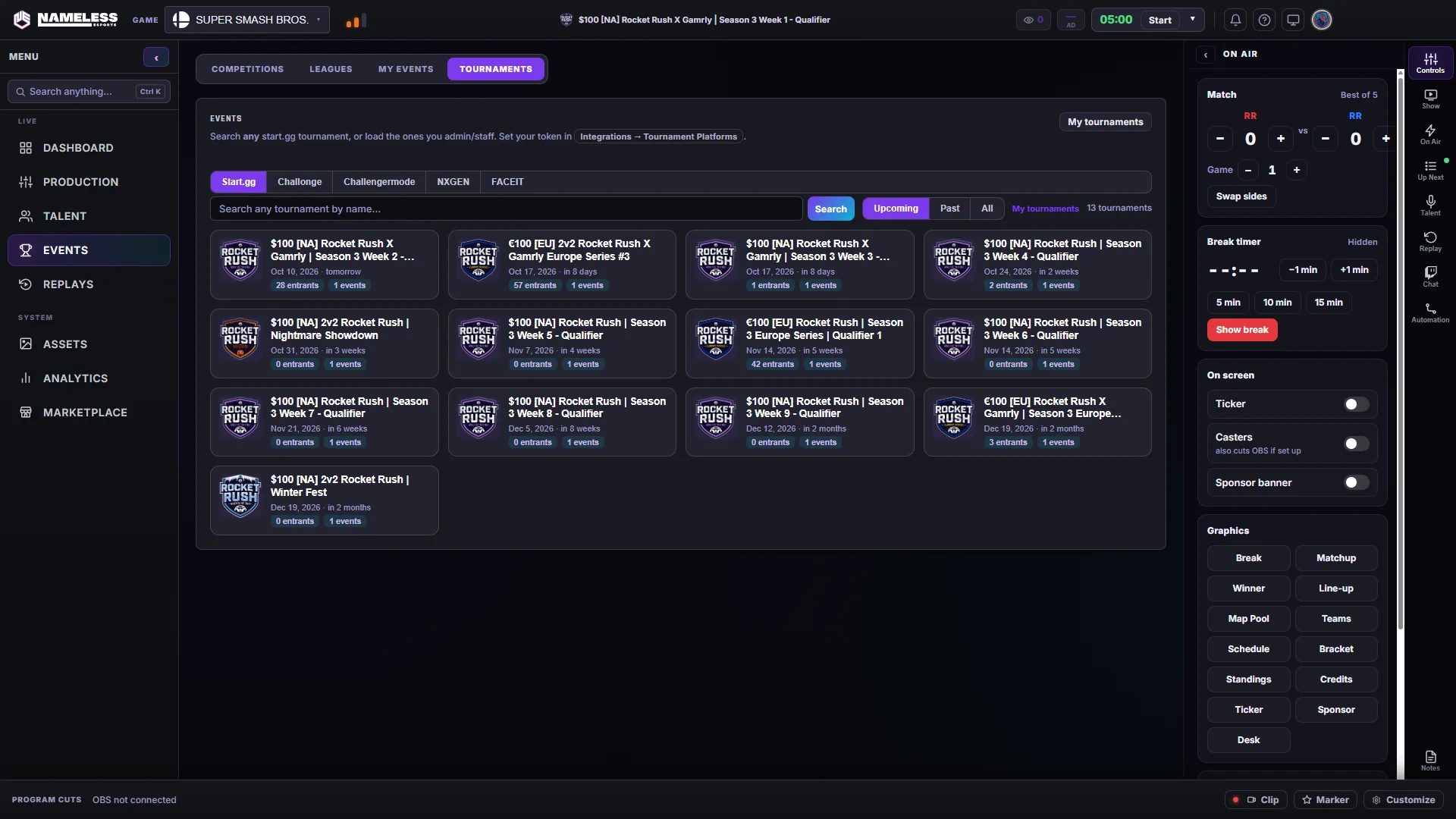Click the red Show break button
Screen dimensions: 1456x819
[x=1242, y=330]
